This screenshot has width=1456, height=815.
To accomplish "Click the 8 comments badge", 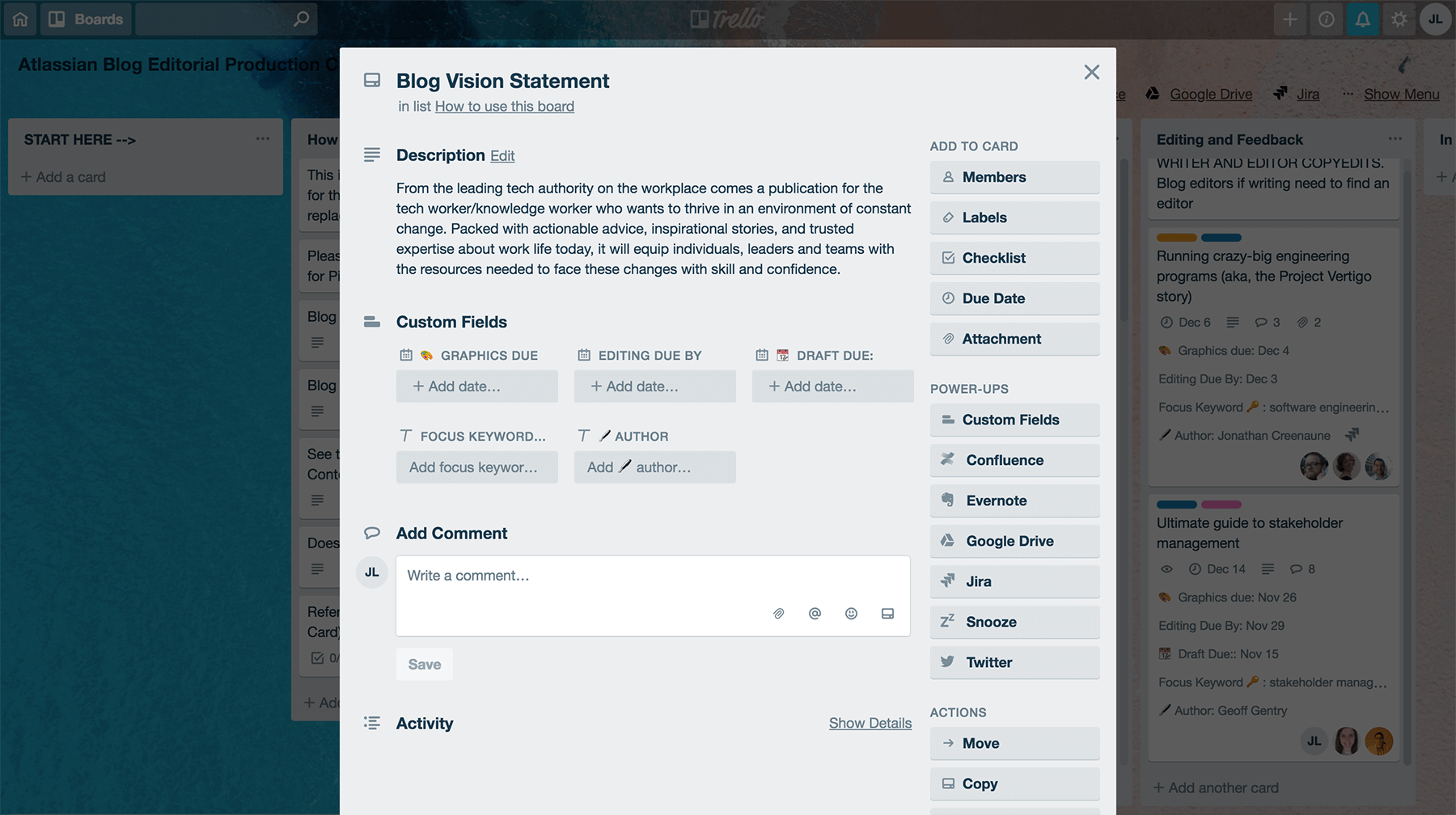I will [x=1302, y=569].
